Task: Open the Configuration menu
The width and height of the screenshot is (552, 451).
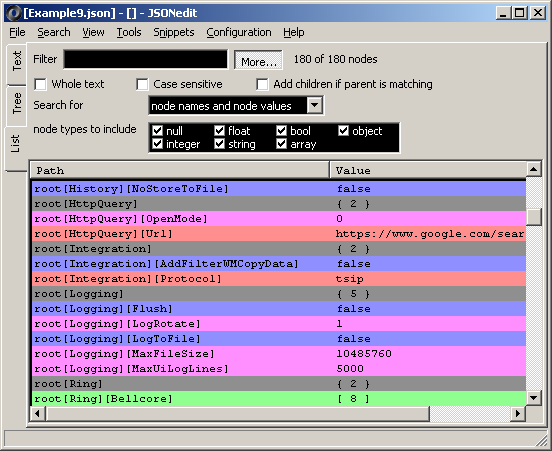Action: click(x=239, y=32)
